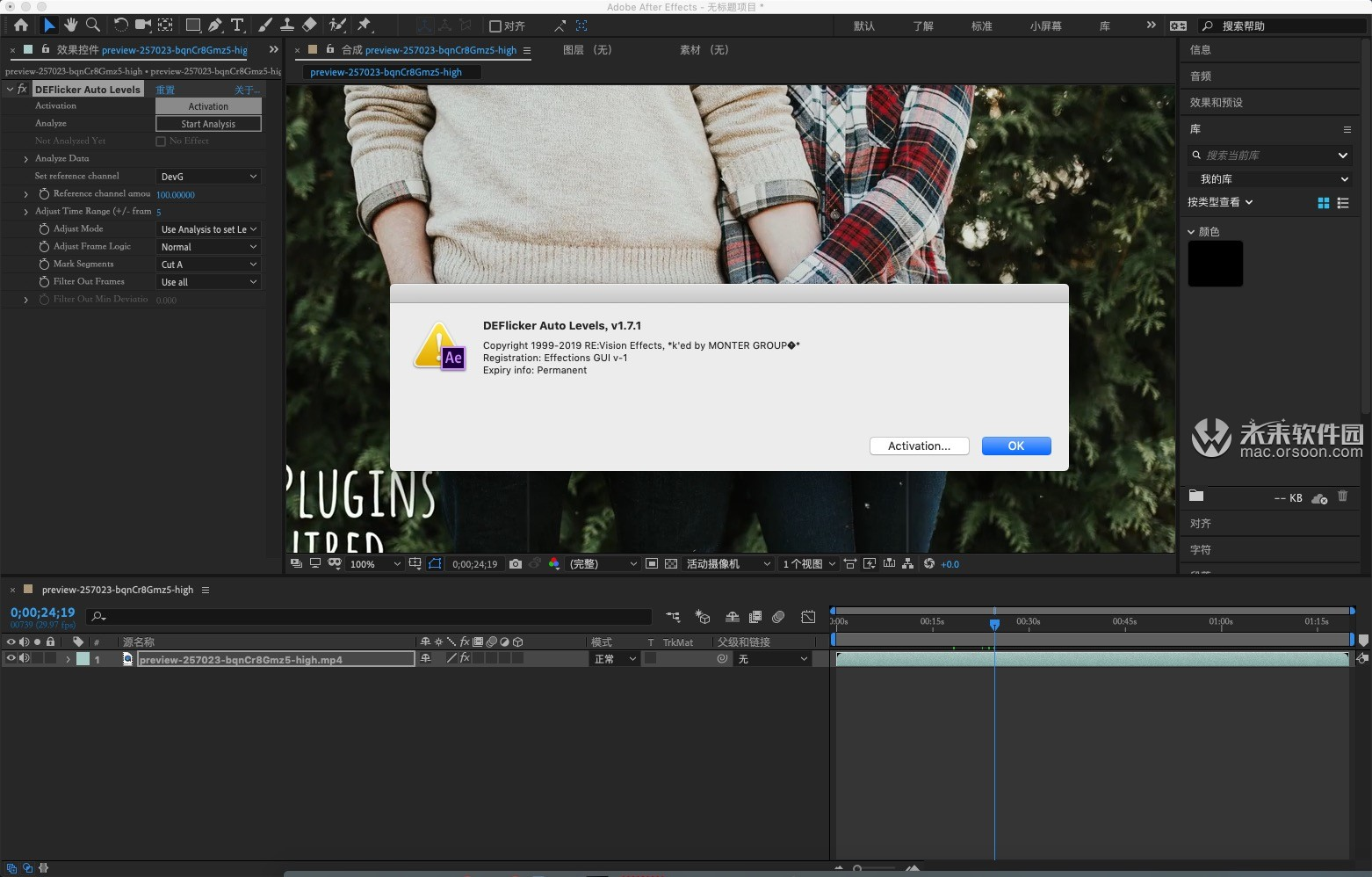Open show channel color management icon
This screenshot has height=877, width=1372.
pyautogui.click(x=554, y=564)
